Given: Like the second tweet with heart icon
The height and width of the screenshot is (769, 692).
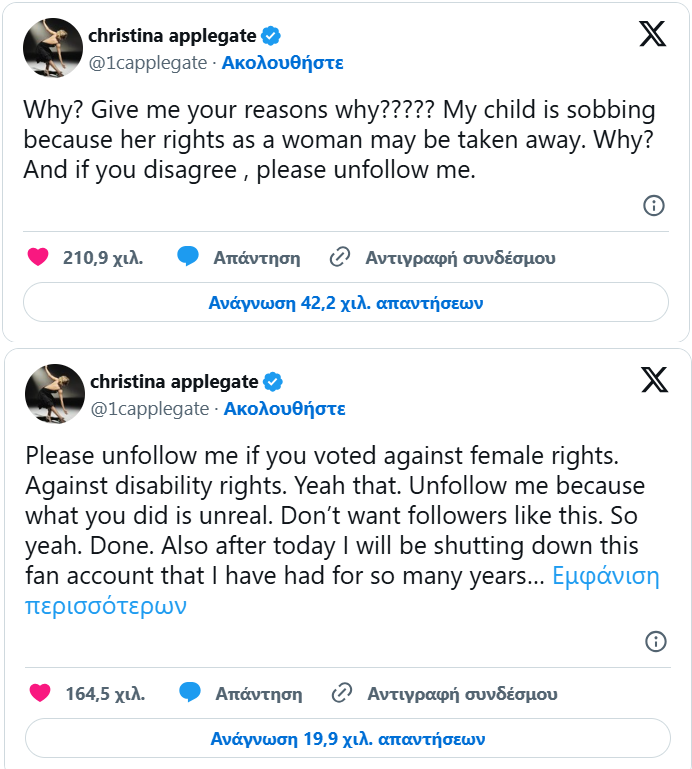Looking at the screenshot, I should coord(40,693).
